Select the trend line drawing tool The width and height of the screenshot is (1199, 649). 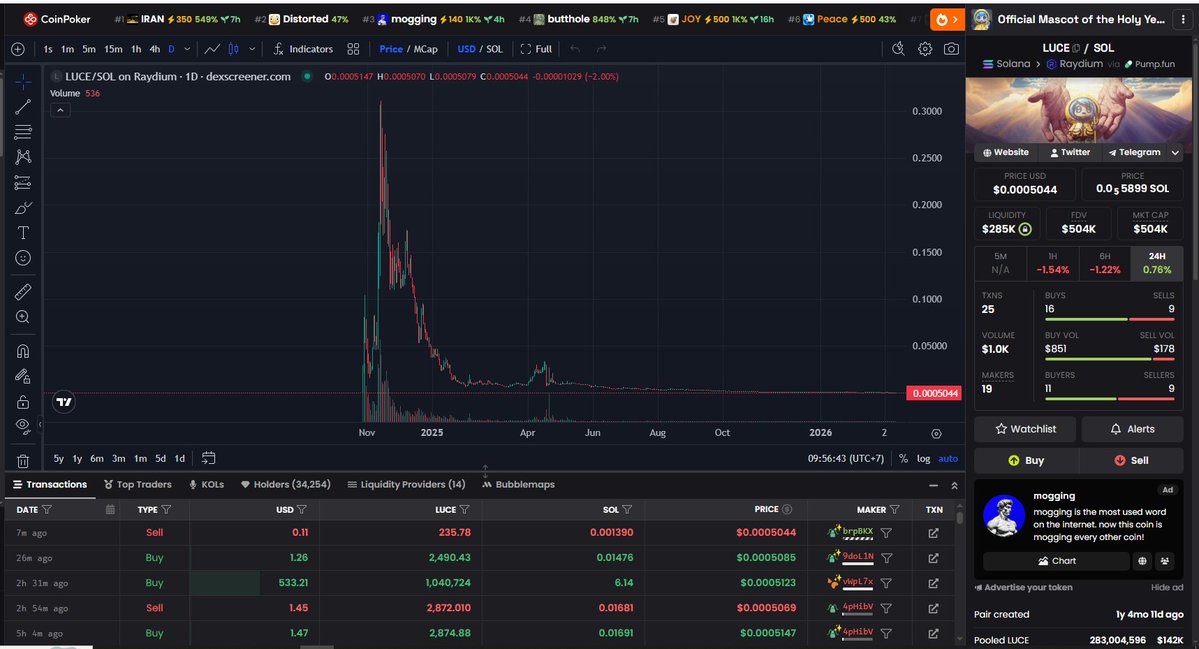[23, 107]
